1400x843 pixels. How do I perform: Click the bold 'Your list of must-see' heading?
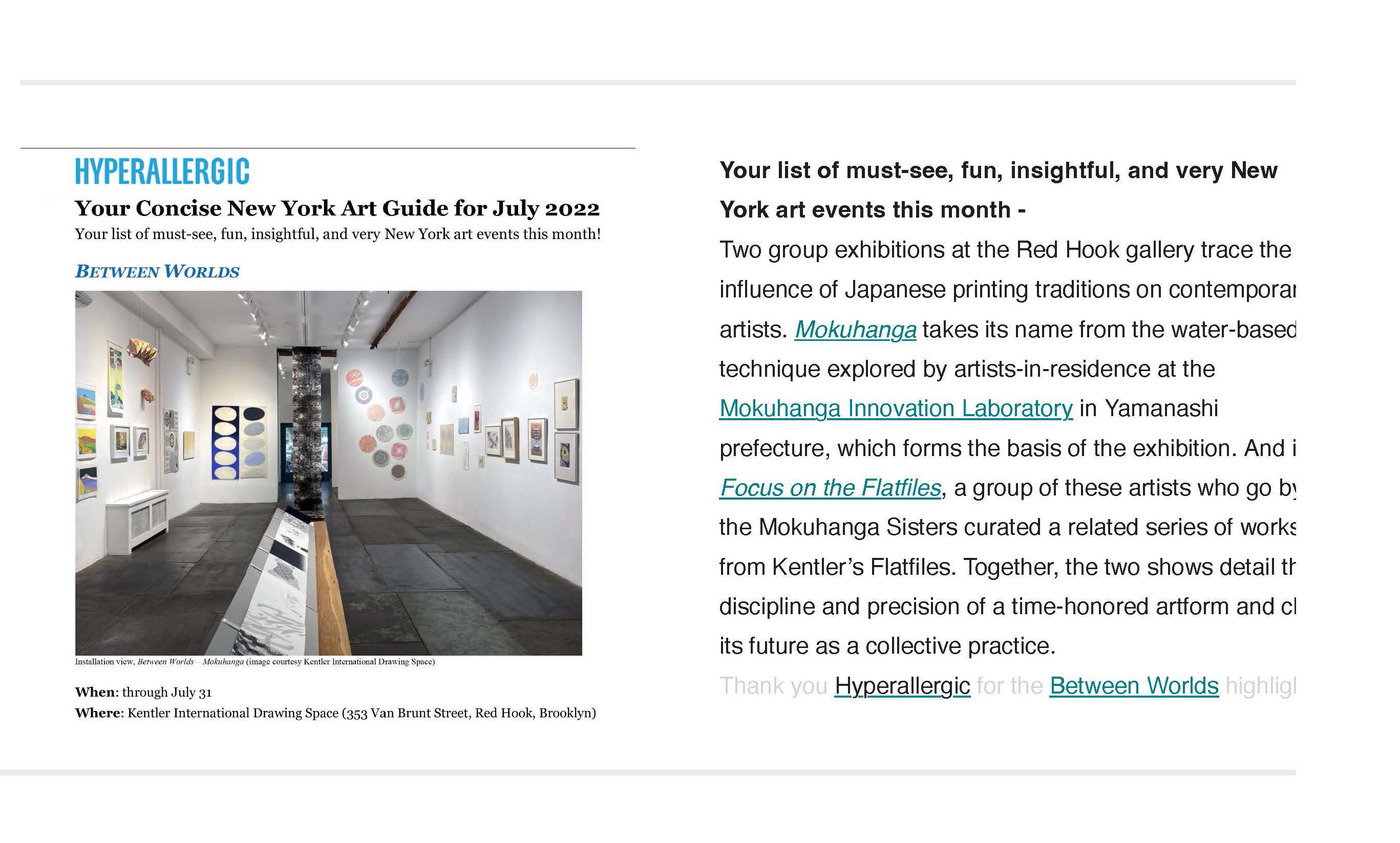998,170
